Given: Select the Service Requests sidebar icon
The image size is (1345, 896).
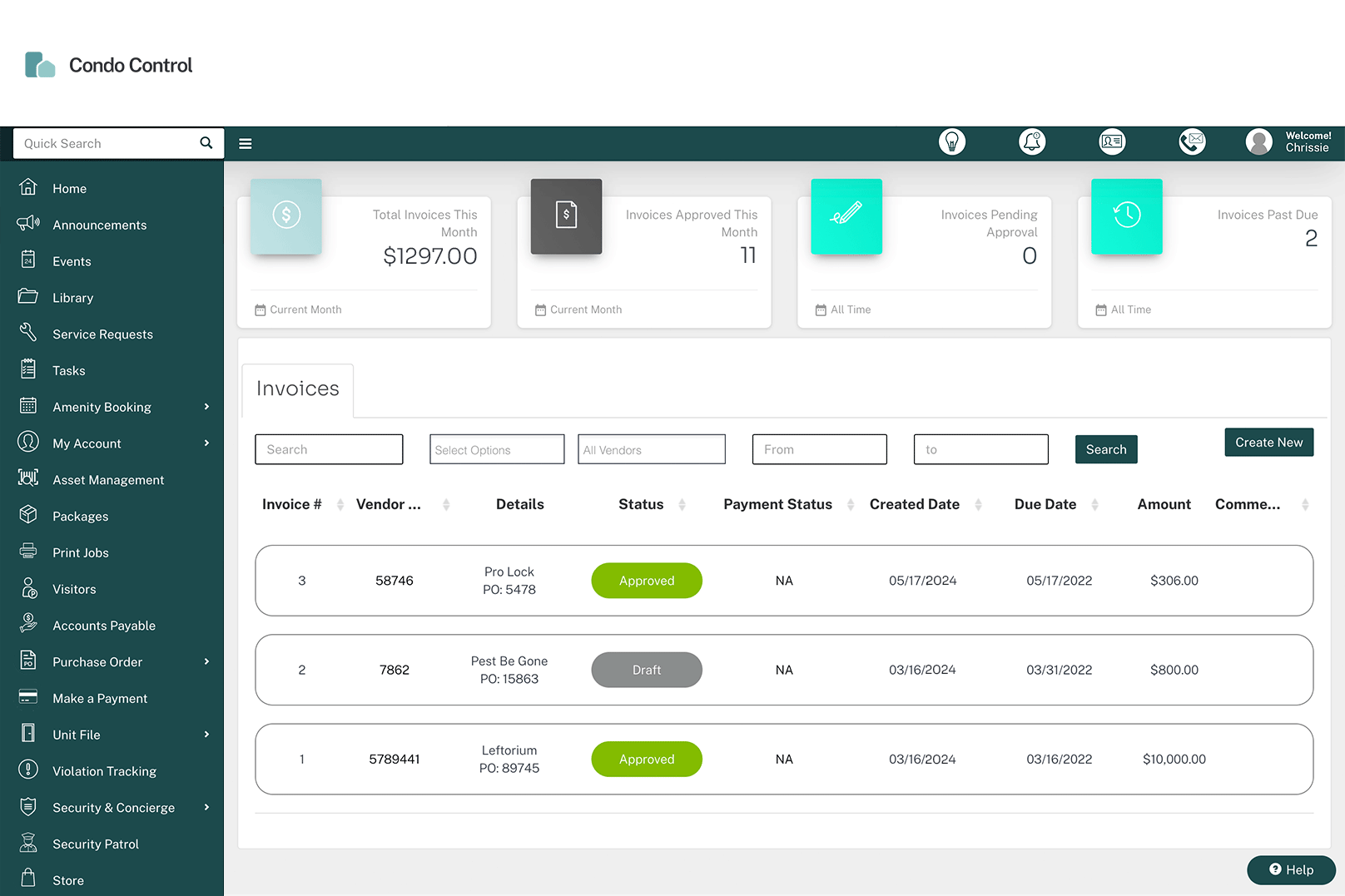Looking at the screenshot, I should [x=28, y=333].
